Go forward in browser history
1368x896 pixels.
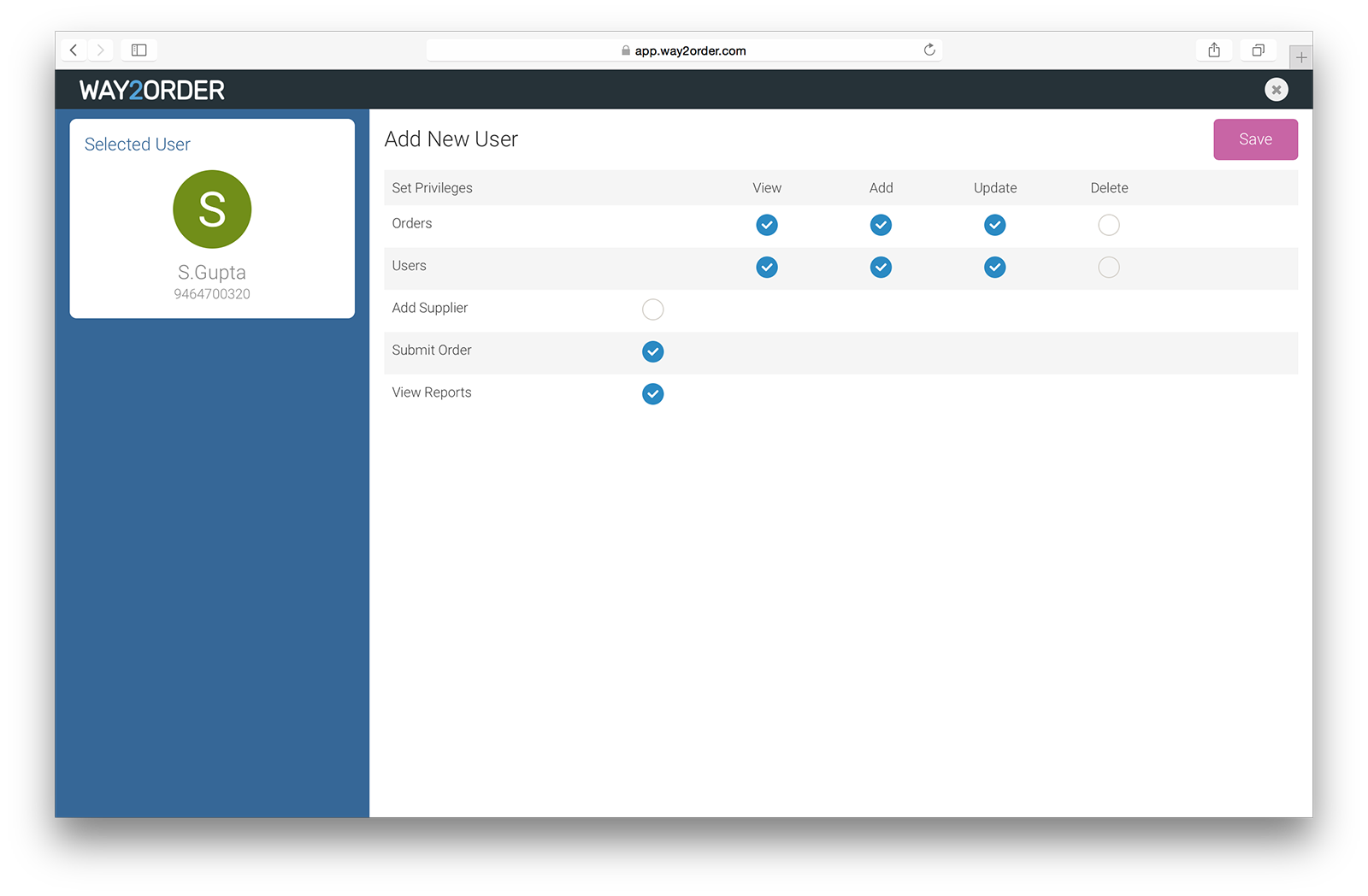(x=100, y=50)
